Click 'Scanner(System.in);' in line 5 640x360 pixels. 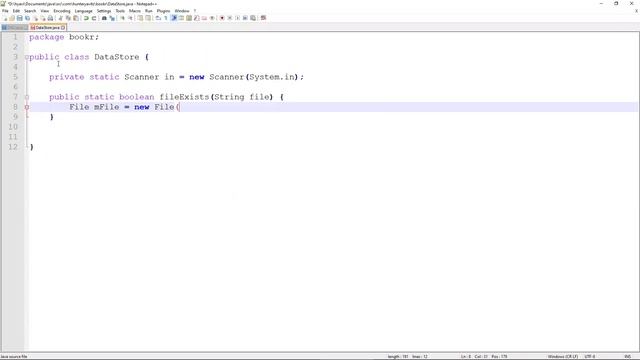click(257, 77)
